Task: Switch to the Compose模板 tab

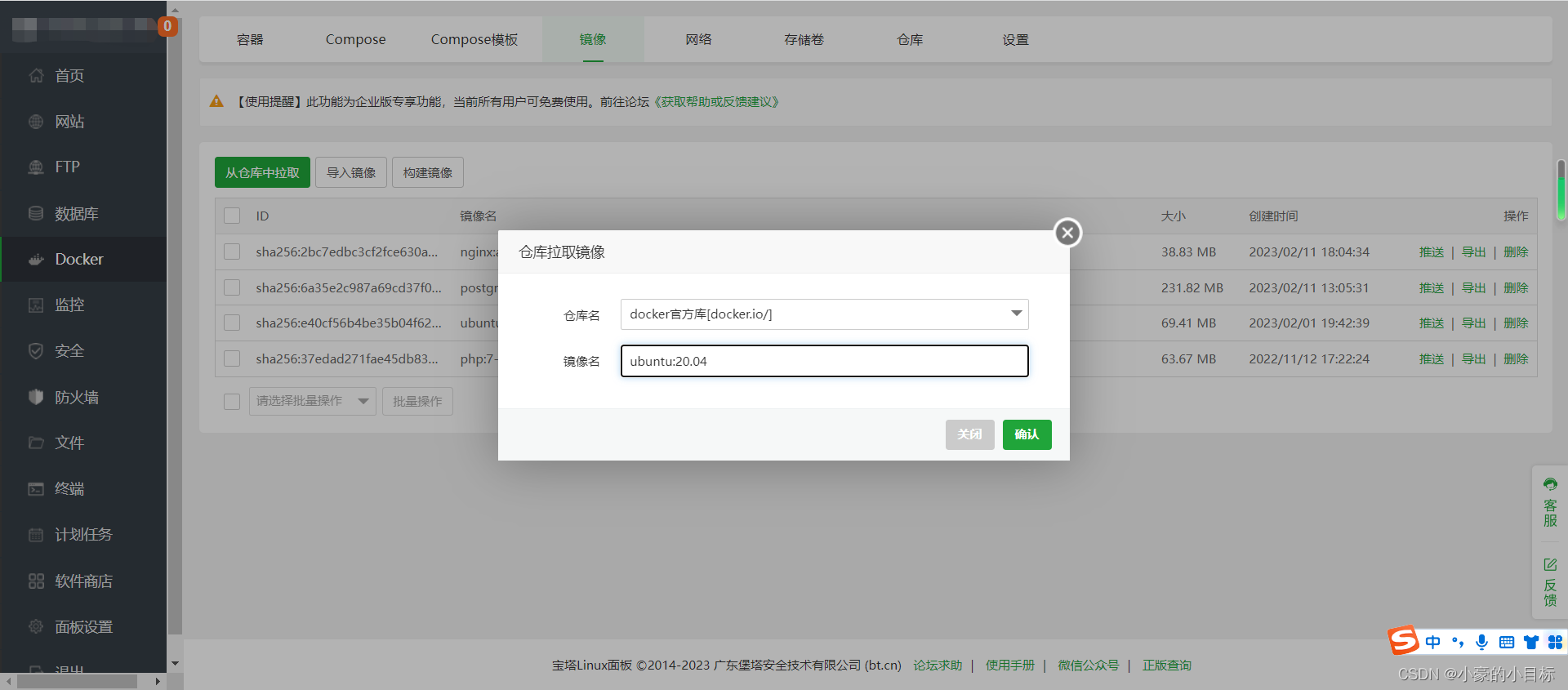Action: click(474, 39)
